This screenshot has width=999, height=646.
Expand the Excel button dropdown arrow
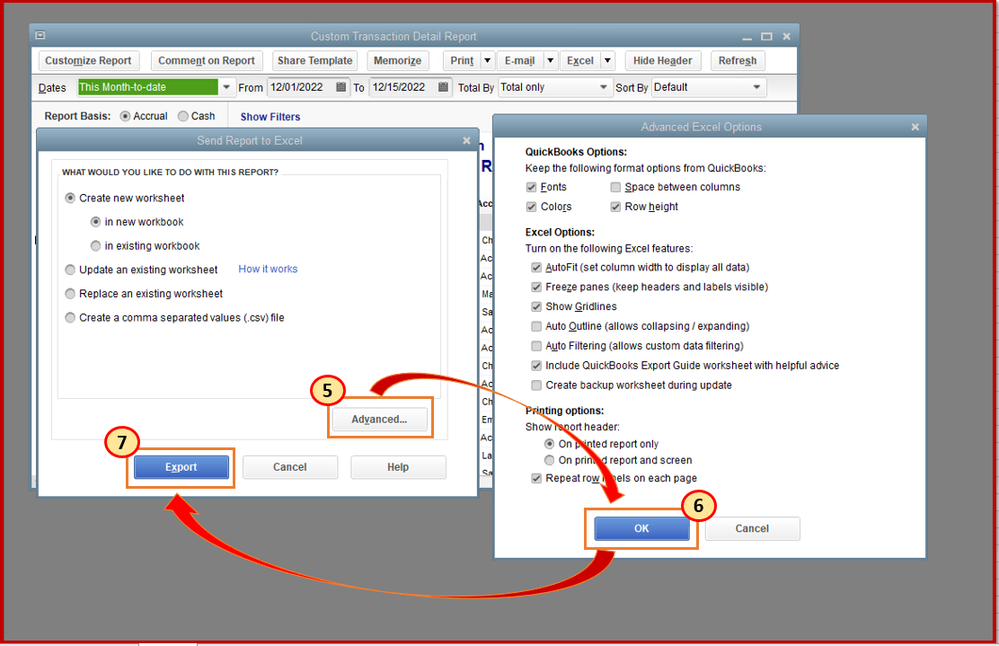(608, 61)
